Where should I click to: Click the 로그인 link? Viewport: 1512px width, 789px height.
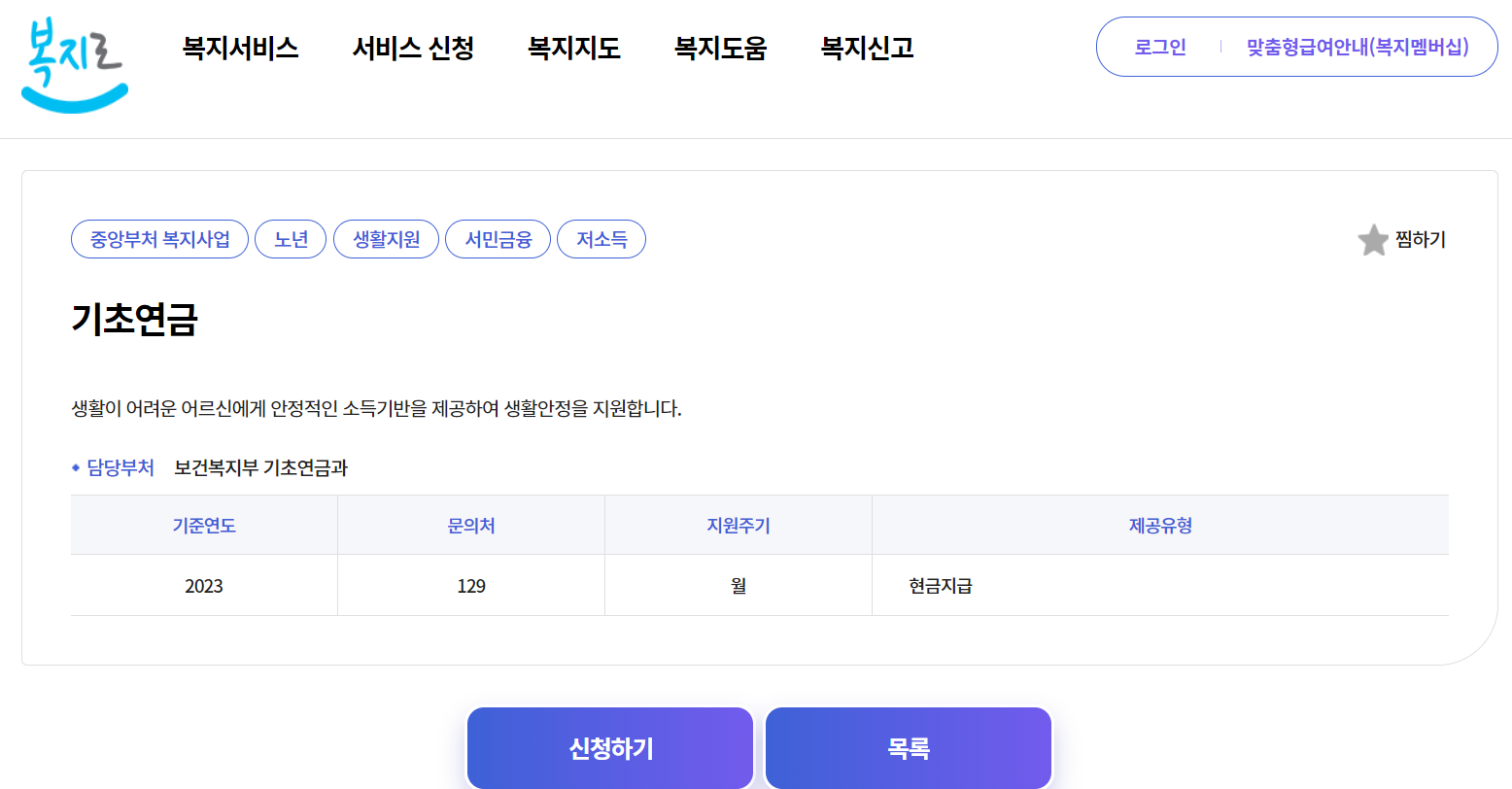(1158, 46)
